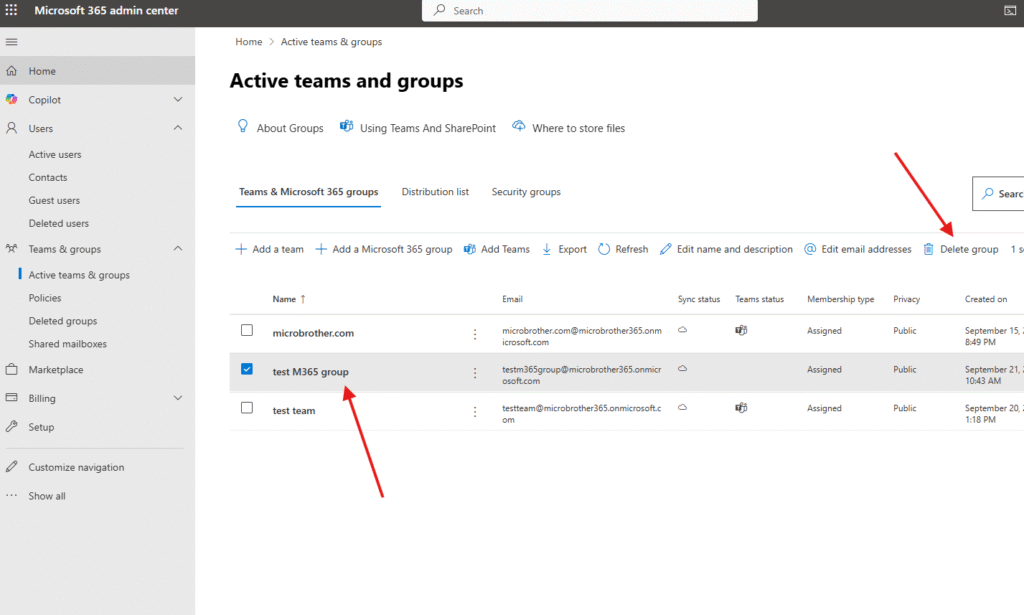The height and width of the screenshot is (615, 1024).
Task: Go to Deleted groups in sidebar
Action: [x=63, y=321]
